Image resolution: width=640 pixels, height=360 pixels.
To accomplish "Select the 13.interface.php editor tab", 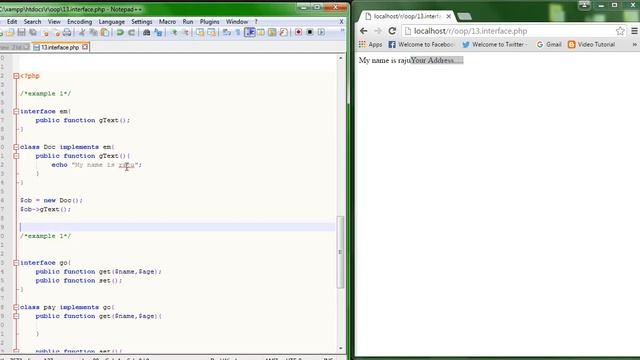I will point(60,47).
